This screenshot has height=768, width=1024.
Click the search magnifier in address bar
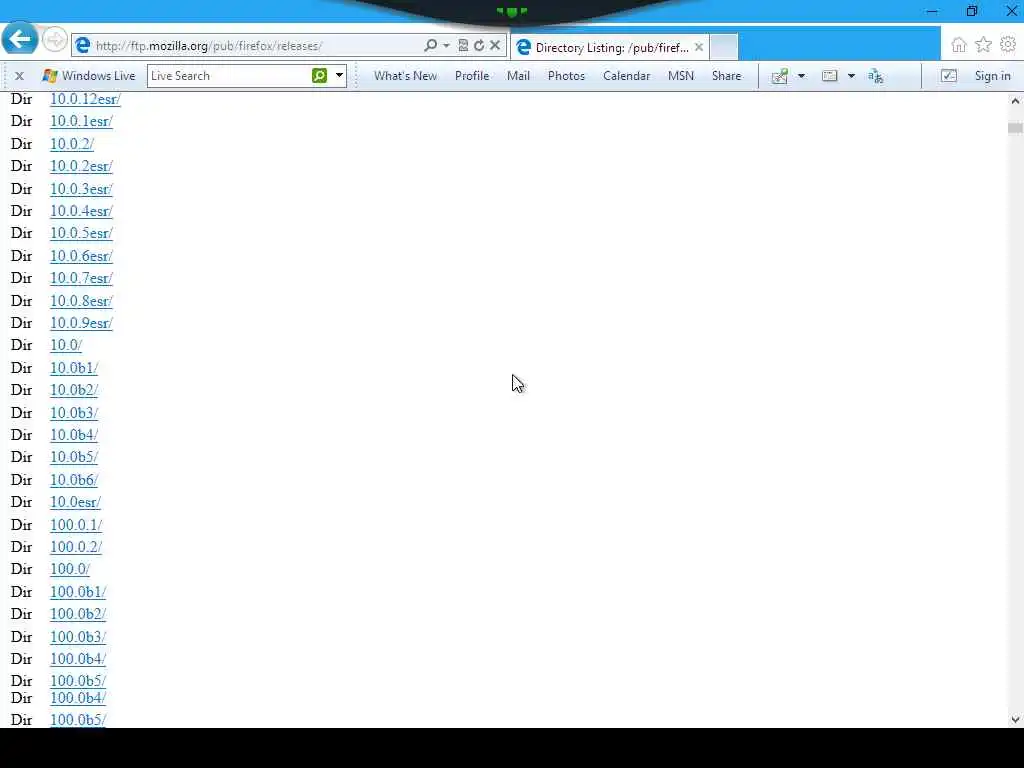[x=430, y=45]
